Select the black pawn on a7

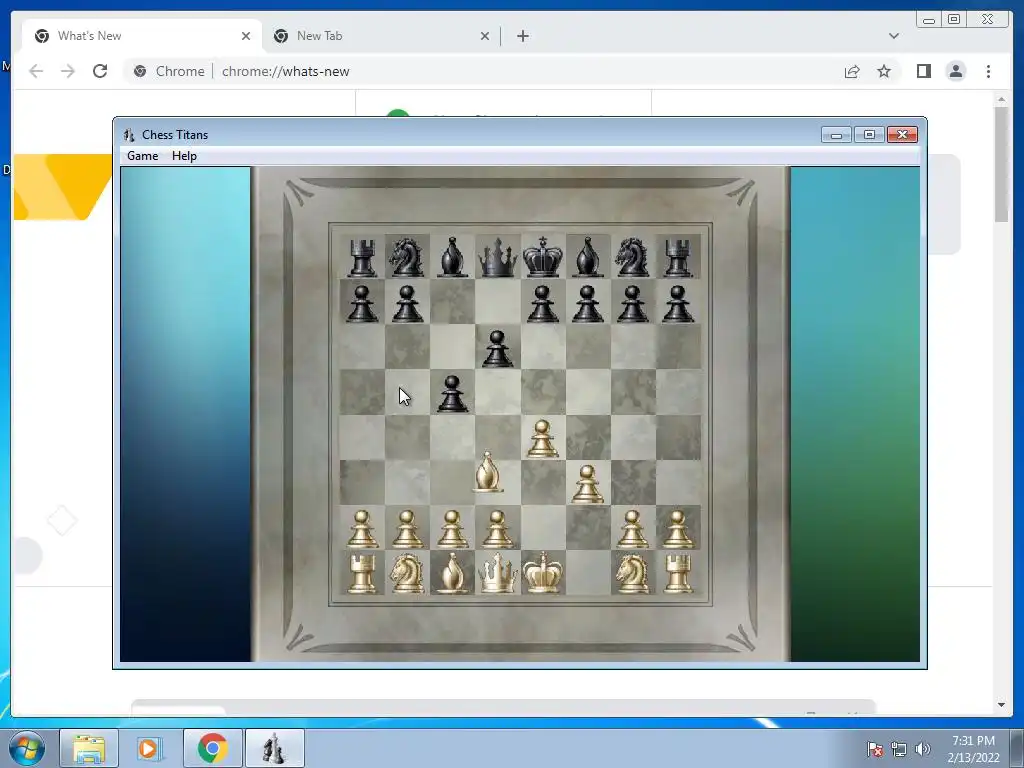pos(362,304)
